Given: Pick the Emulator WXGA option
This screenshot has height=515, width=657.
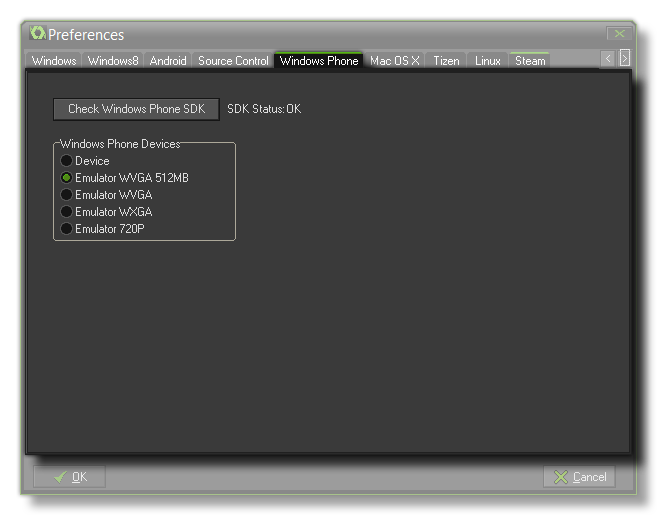Looking at the screenshot, I should click(67, 212).
